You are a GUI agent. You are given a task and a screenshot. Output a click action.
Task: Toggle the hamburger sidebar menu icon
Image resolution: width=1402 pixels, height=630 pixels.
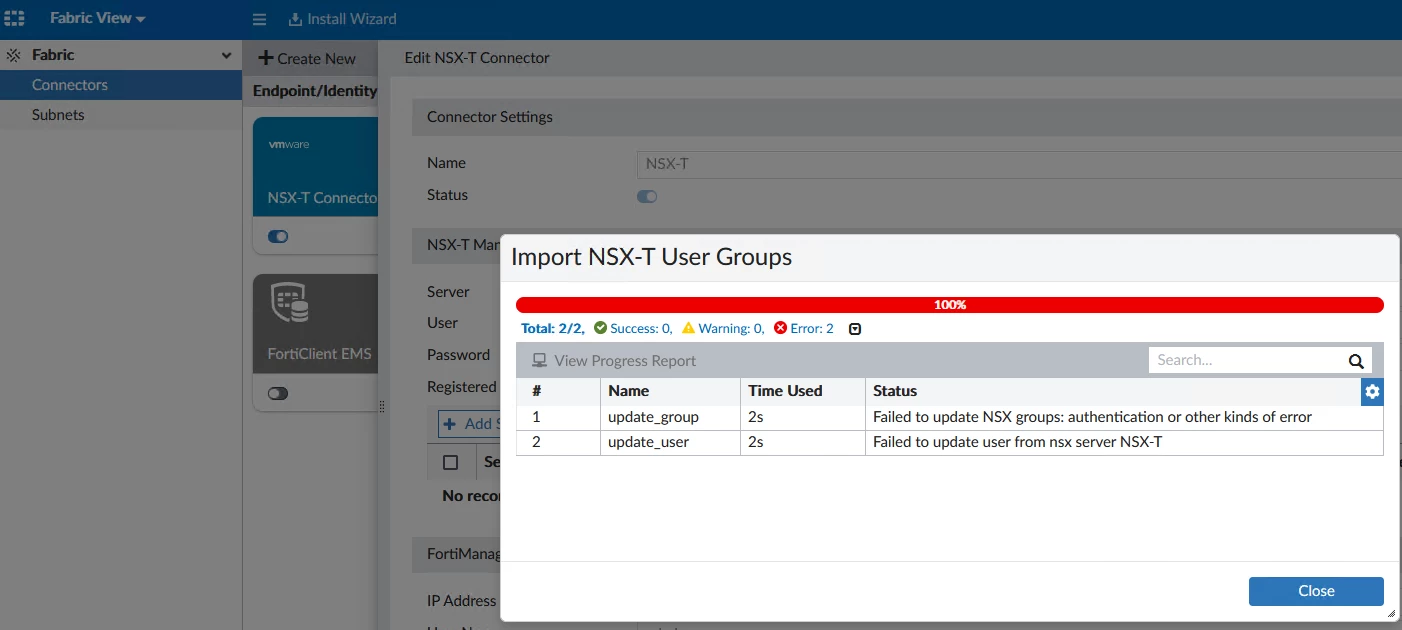pos(260,19)
